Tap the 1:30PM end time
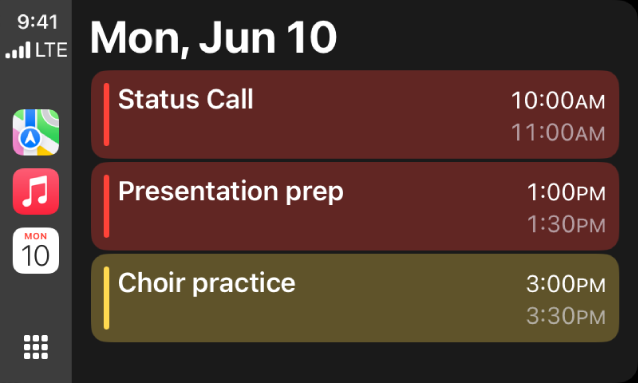638x384 pixels. 566,225
